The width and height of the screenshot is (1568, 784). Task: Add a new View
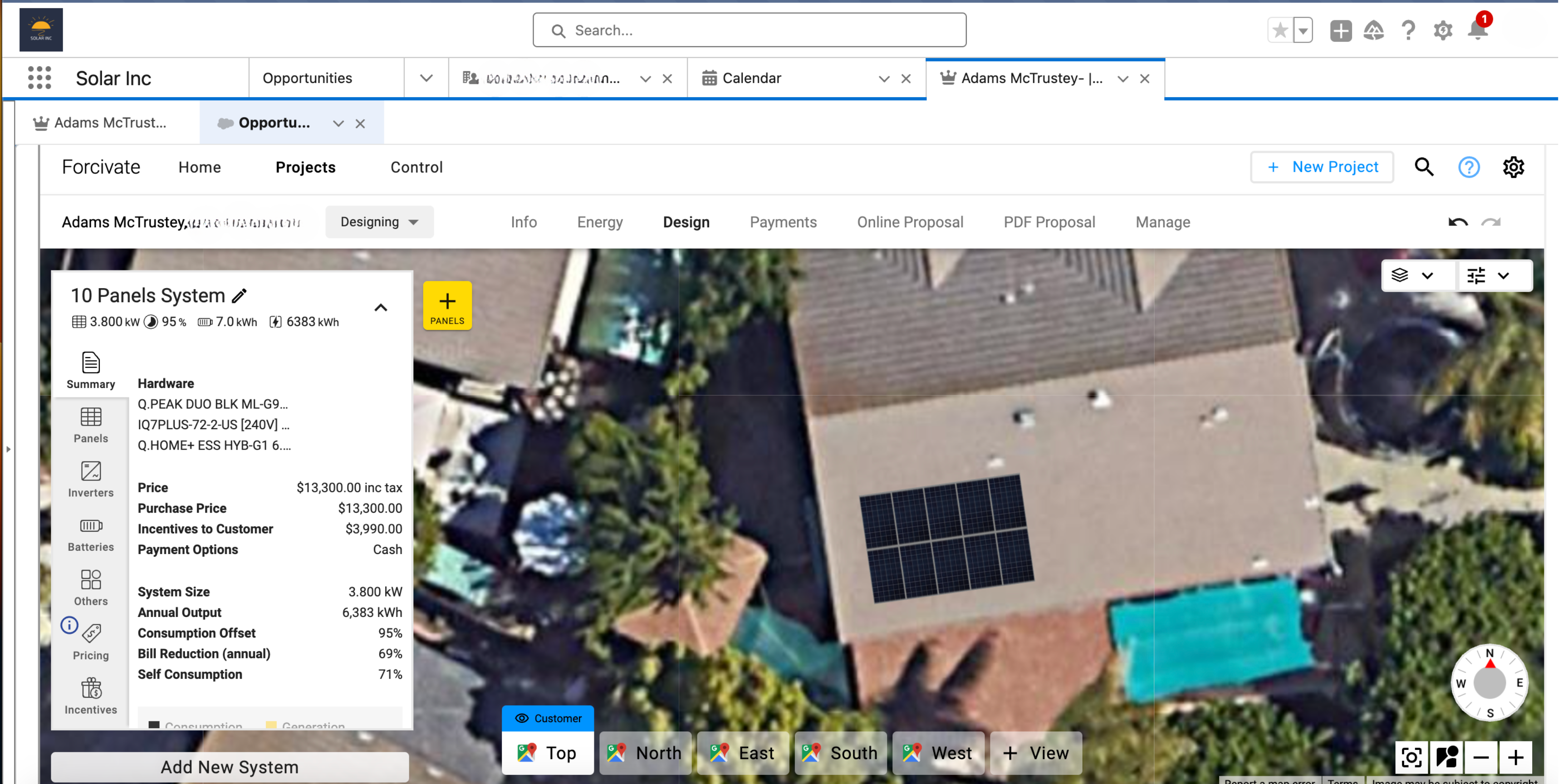click(1036, 753)
